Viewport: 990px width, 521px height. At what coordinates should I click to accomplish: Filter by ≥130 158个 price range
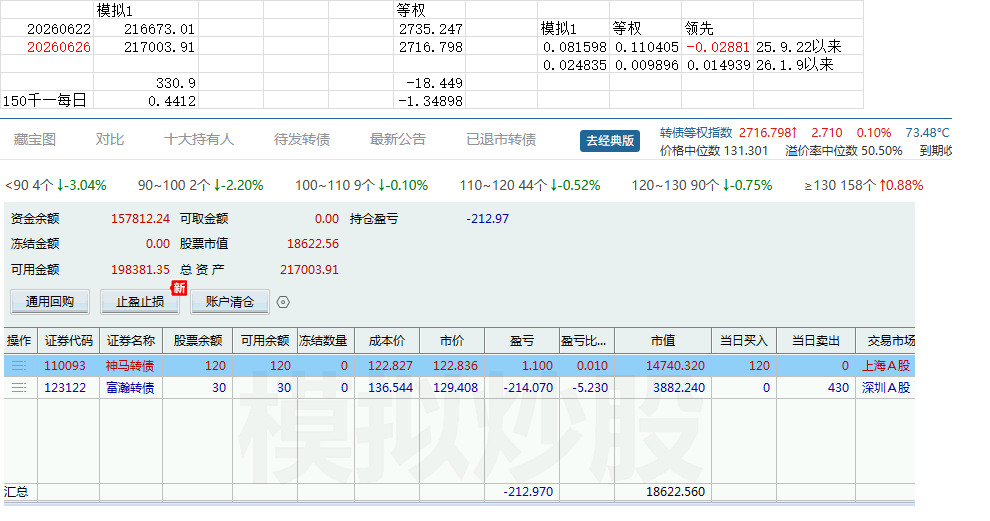tap(864, 186)
